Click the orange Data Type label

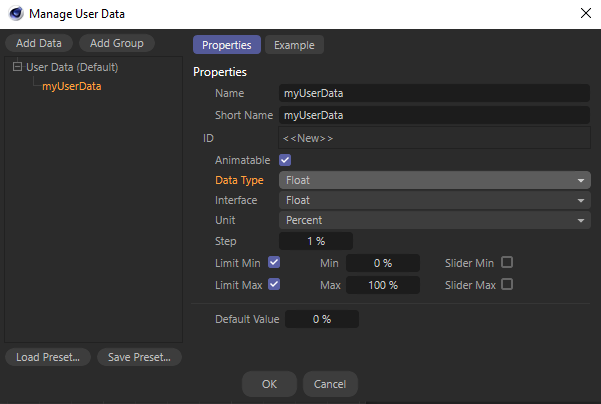click(239, 180)
